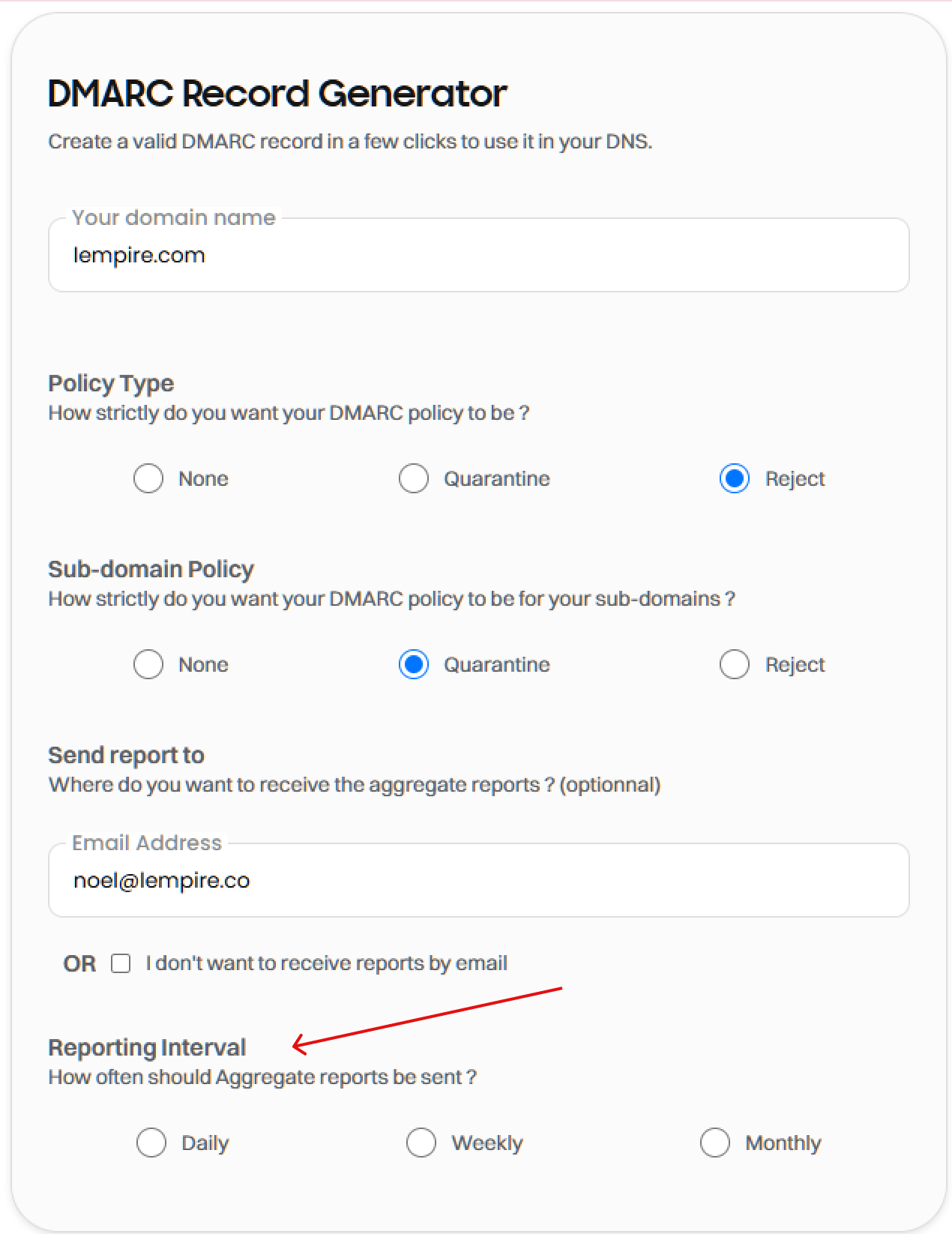Click the domain name field containing lempire.com
Image resolution: width=952 pixels, height=1234 pixels.
tap(478, 256)
